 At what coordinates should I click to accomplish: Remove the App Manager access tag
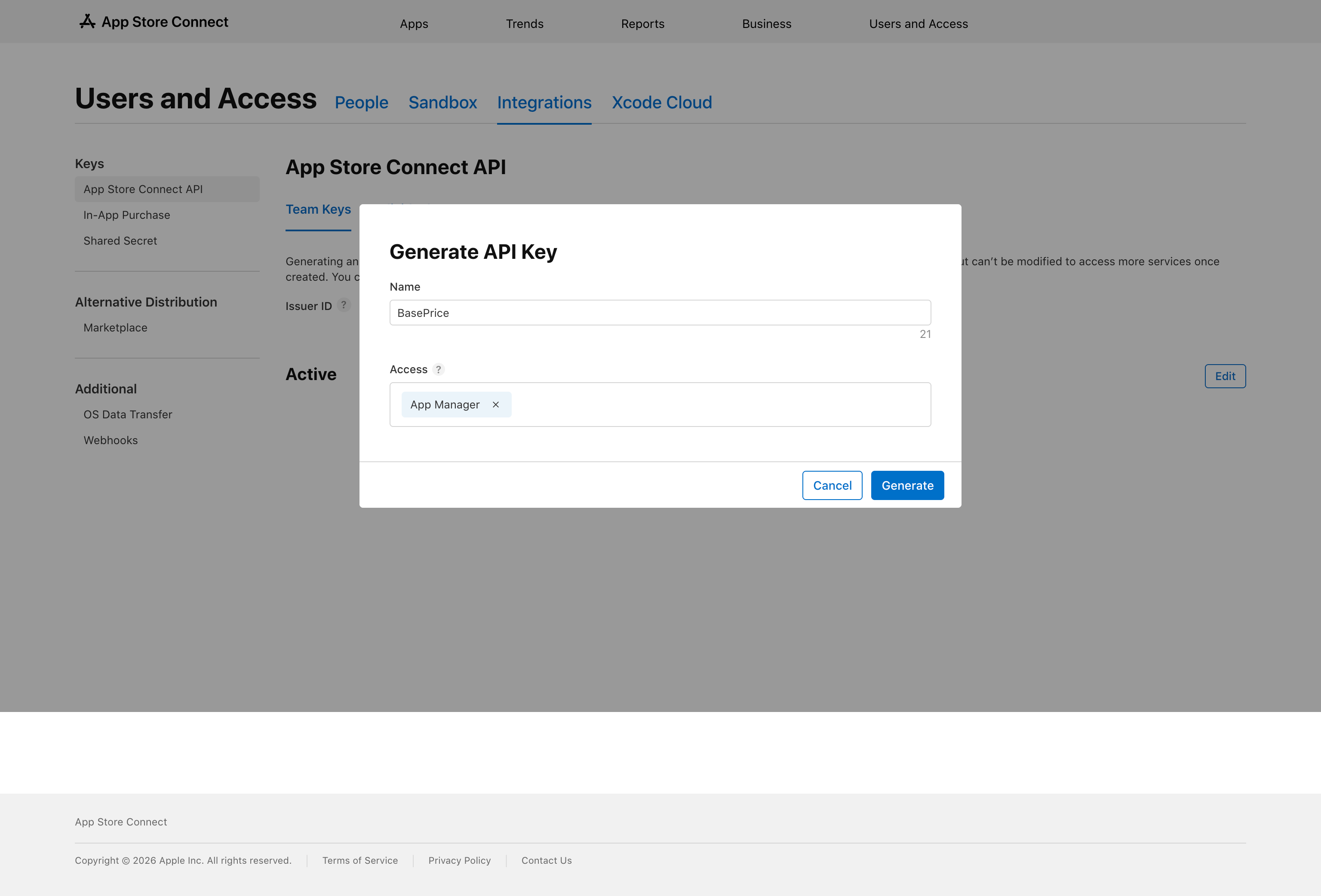coord(496,405)
